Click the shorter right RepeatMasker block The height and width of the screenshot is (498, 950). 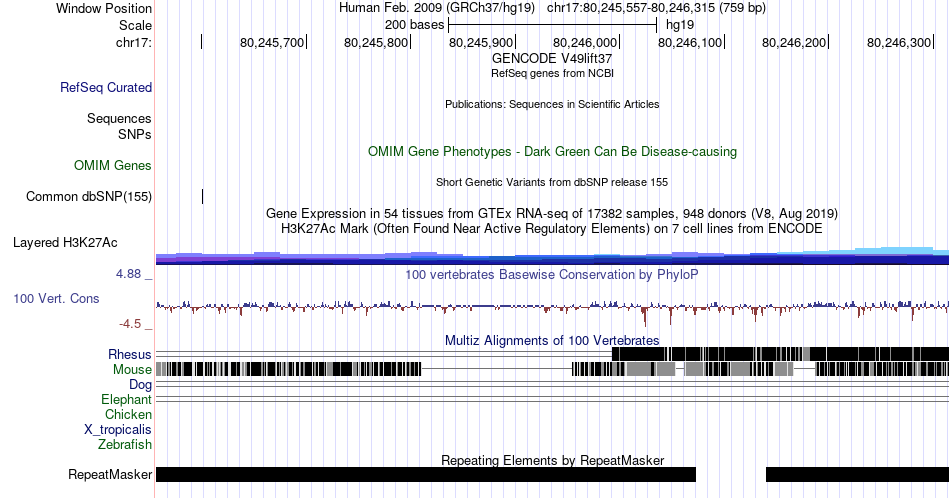pyautogui.click(x=857, y=474)
